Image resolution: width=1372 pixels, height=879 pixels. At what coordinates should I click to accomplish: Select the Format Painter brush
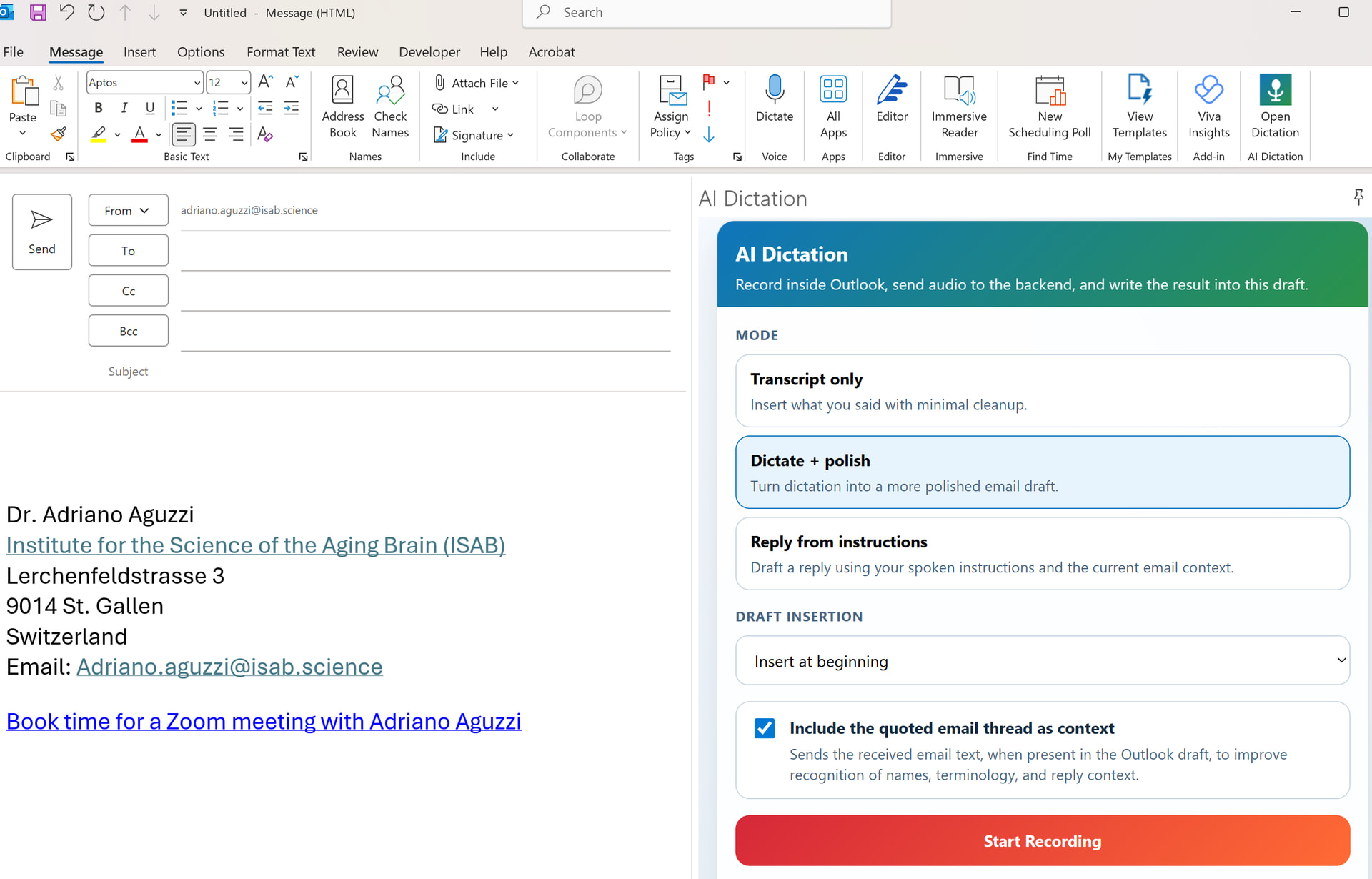pyautogui.click(x=59, y=134)
